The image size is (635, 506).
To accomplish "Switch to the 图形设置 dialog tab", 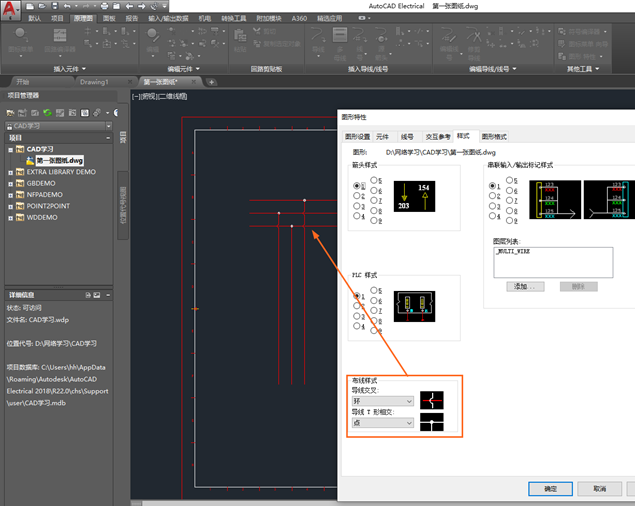I will (x=358, y=137).
